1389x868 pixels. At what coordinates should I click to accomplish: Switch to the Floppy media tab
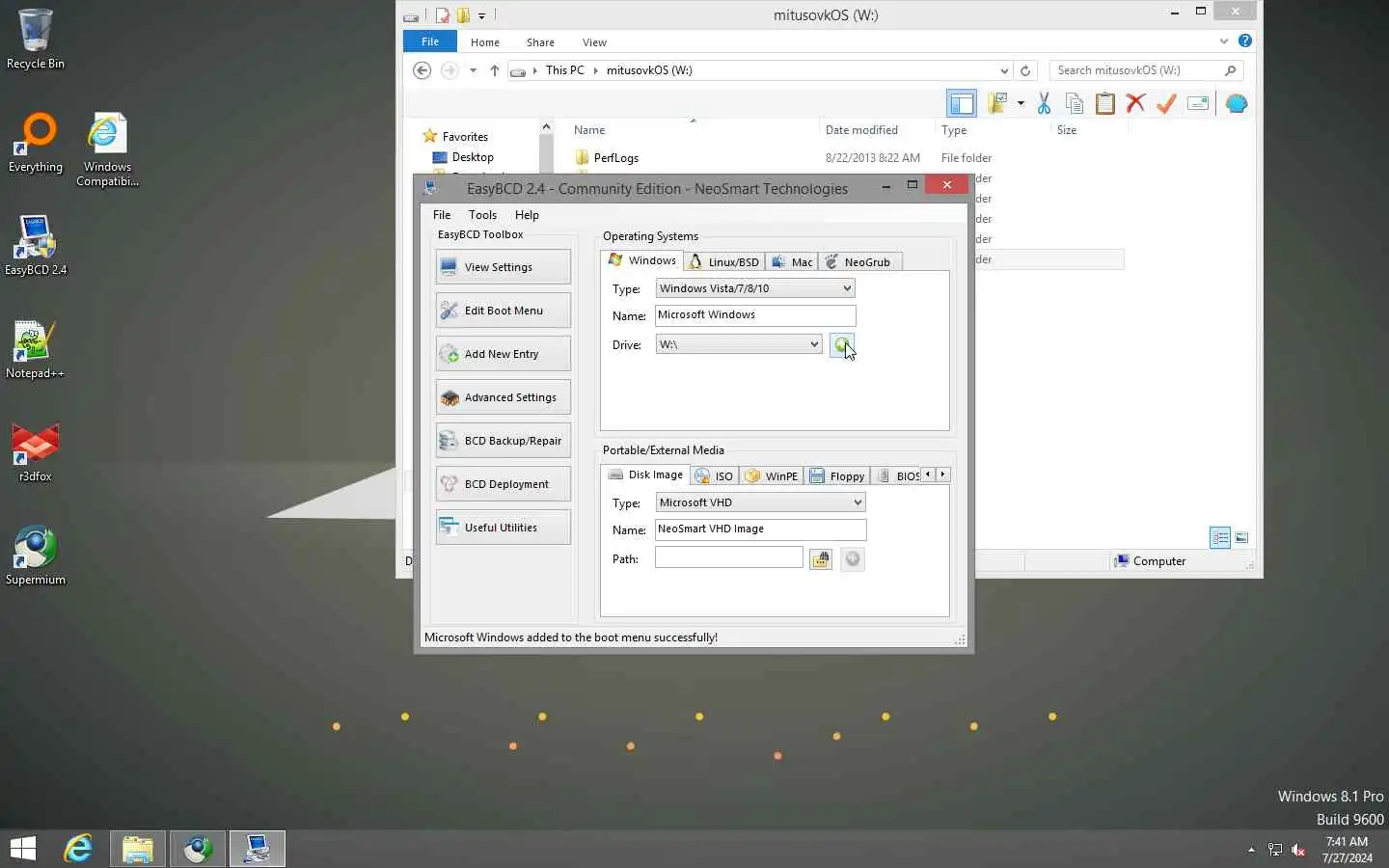pos(837,476)
